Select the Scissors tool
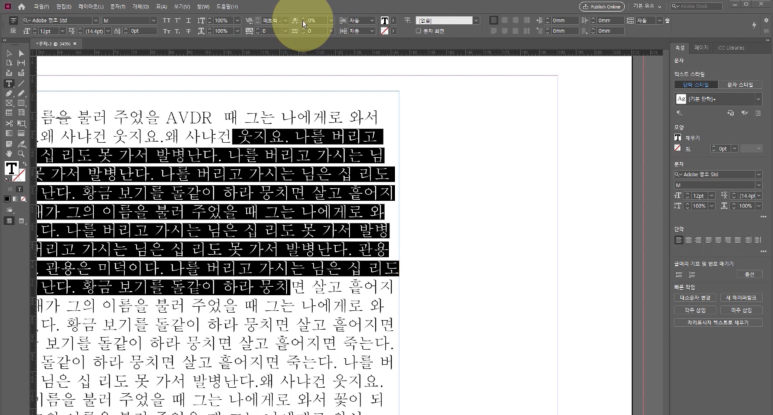This screenshot has height=415, width=773. [x=9, y=123]
